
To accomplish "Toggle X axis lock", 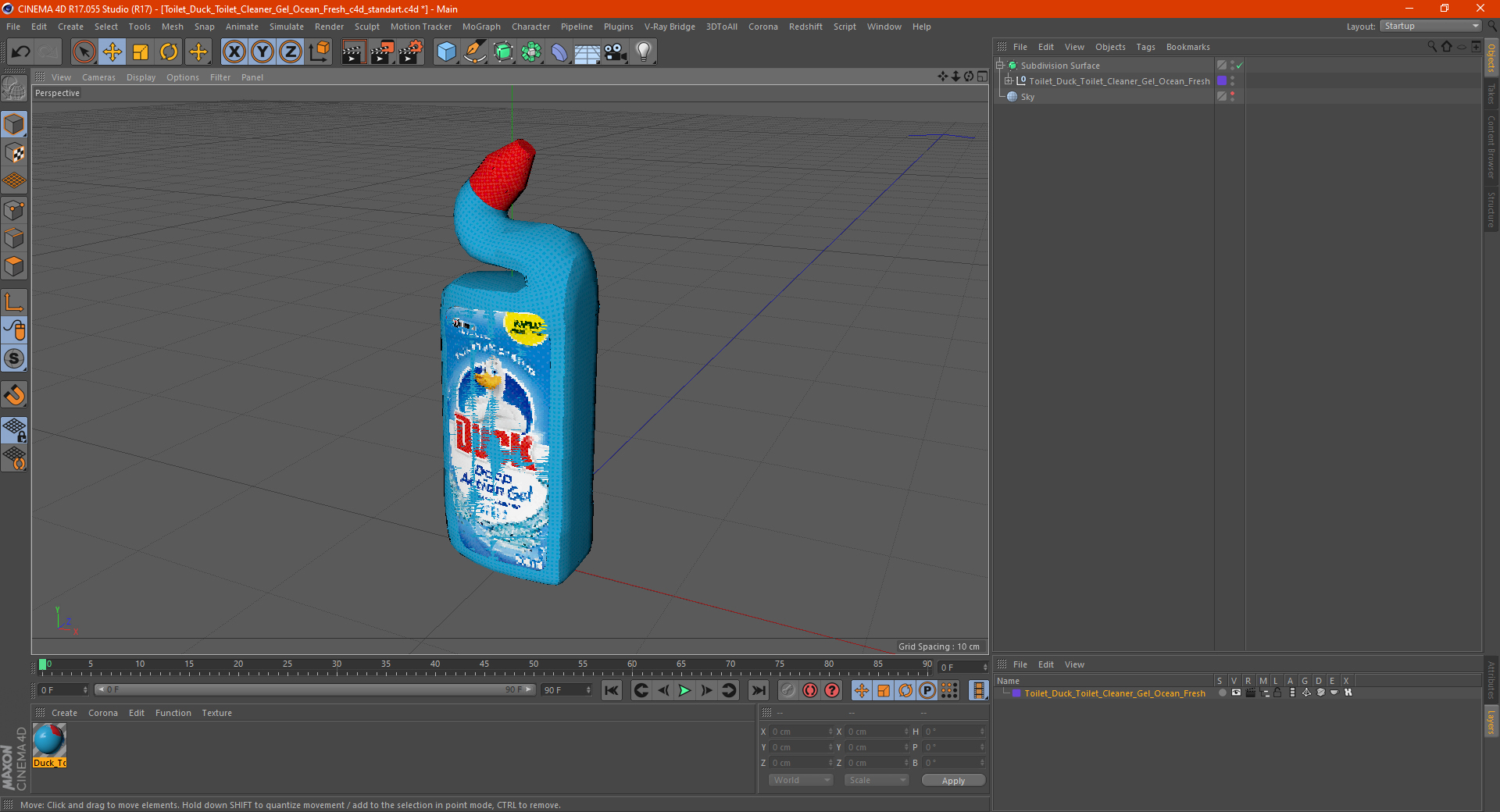I will pos(234,52).
